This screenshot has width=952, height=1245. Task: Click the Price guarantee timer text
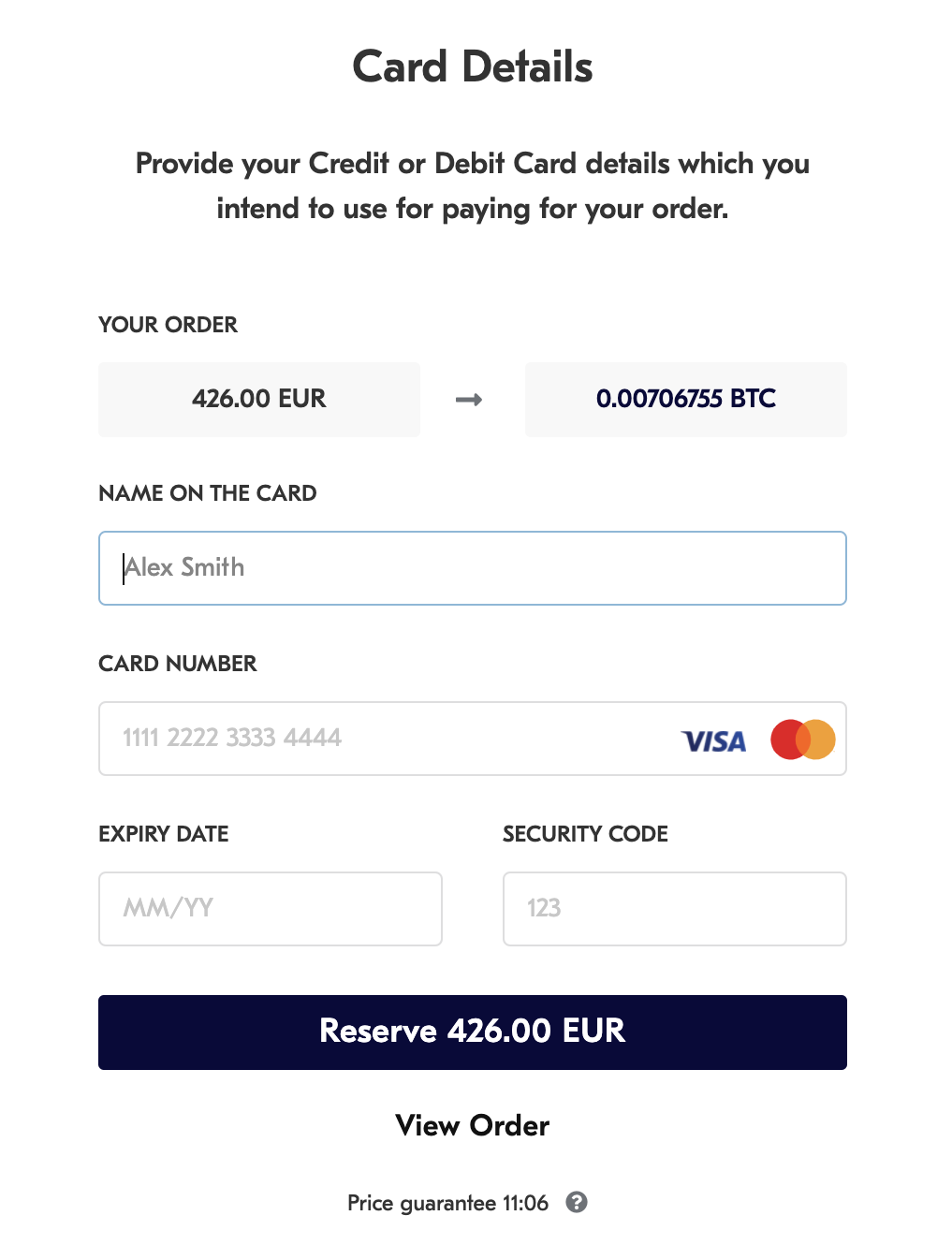pyautogui.click(x=447, y=1203)
